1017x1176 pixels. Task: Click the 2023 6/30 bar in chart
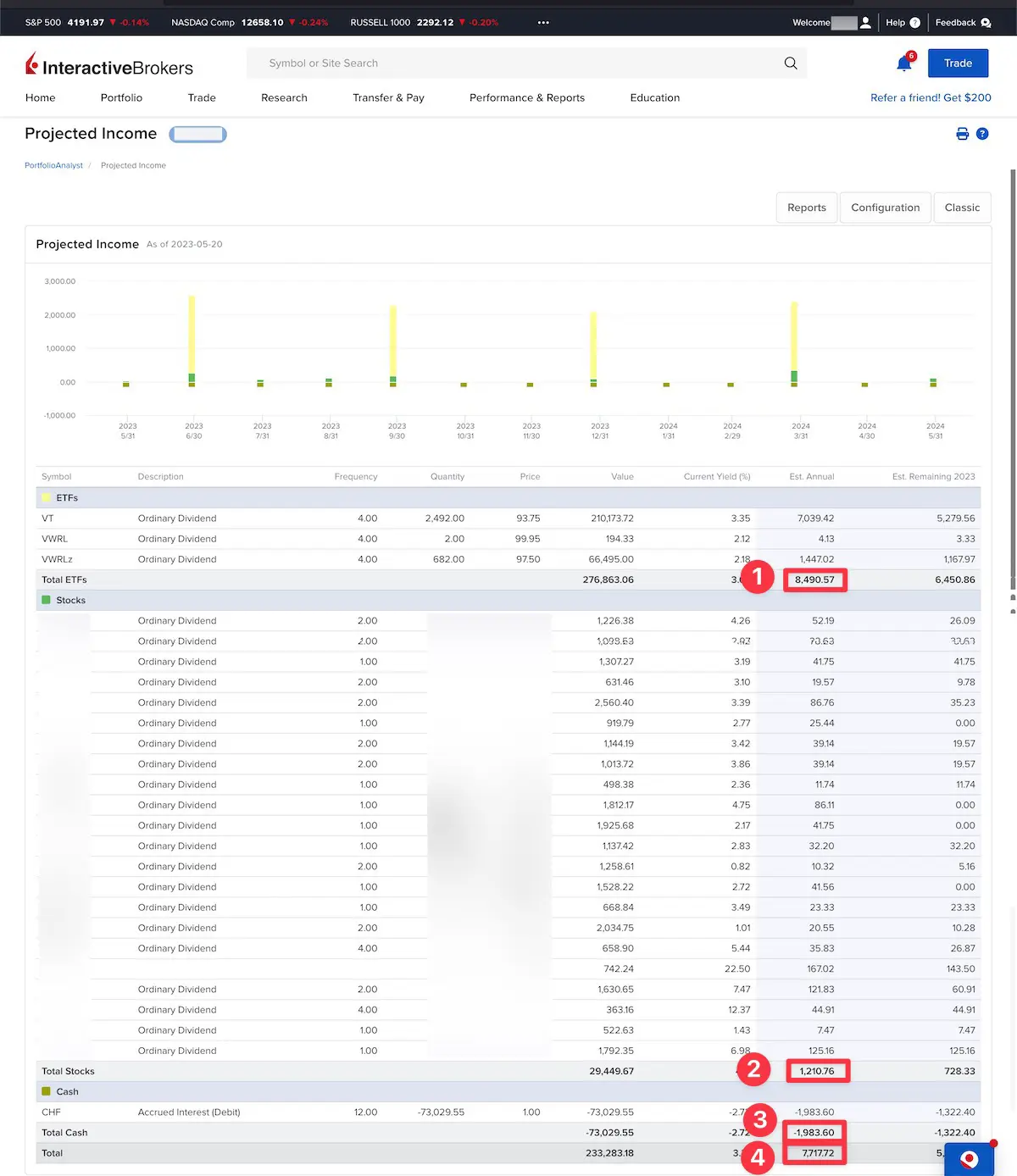click(x=192, y=341)
